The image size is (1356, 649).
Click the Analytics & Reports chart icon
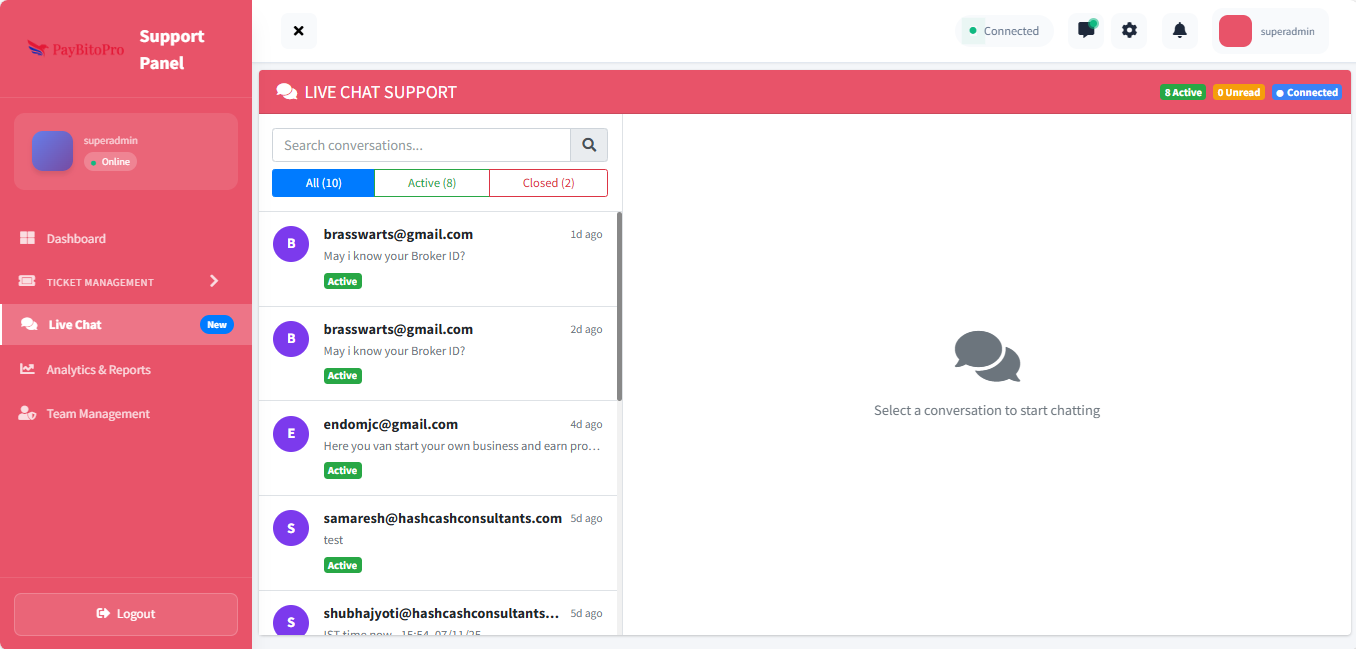click(x=28, y=369)
